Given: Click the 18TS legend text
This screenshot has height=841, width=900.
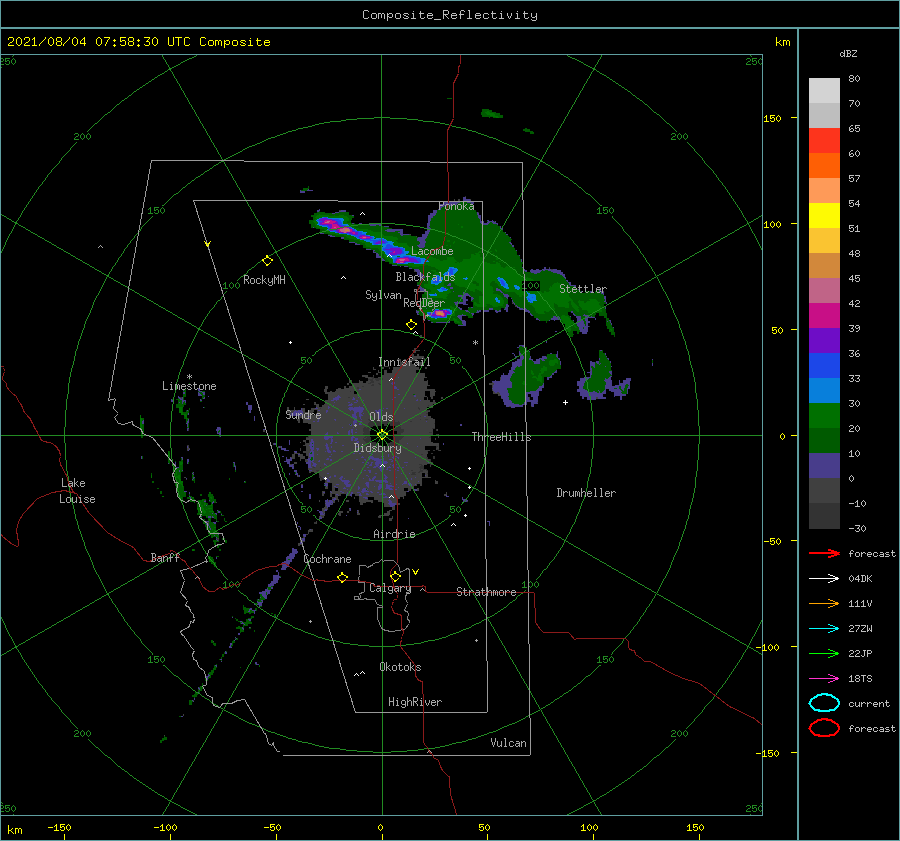Looking at the screenshot, I should pos(860,679).
